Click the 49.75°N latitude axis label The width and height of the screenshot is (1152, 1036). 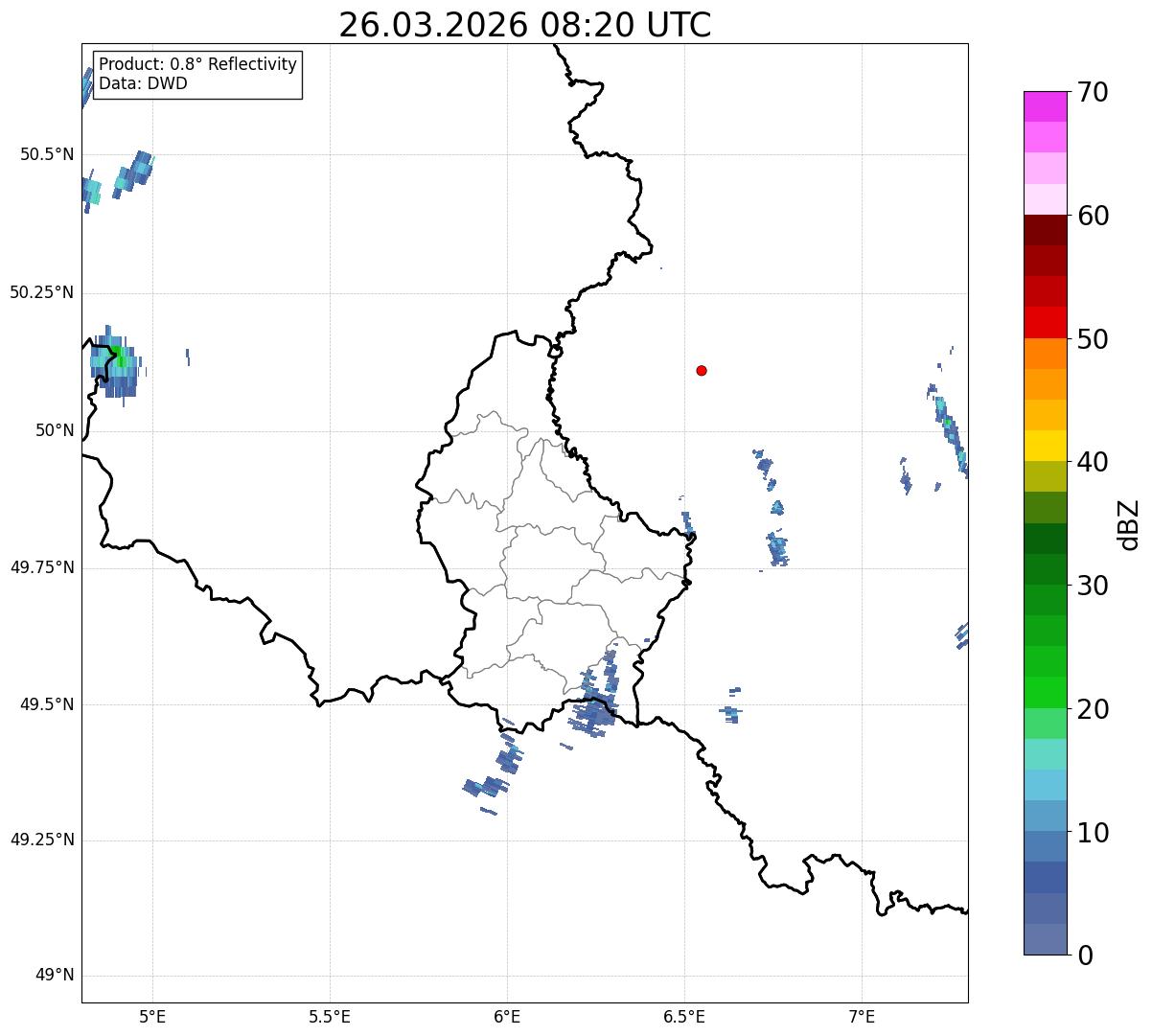click(41, 567)
